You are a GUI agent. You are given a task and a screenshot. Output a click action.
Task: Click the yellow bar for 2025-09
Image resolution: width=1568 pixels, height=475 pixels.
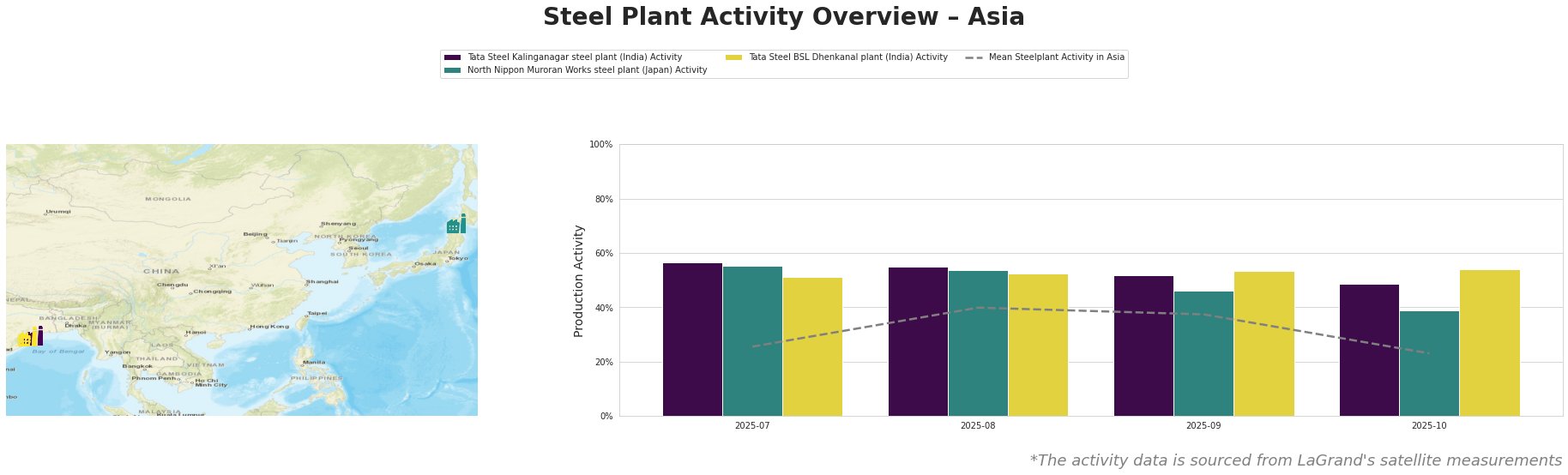1263,343
